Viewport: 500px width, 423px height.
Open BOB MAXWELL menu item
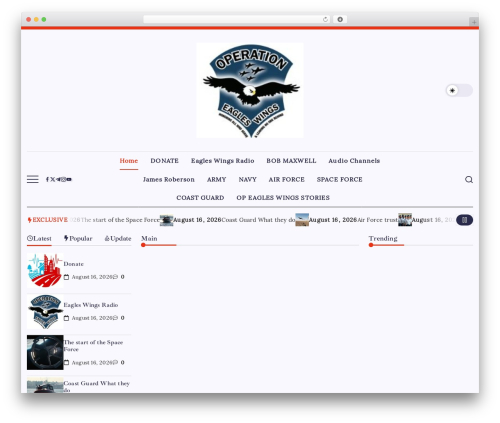tap(291, 161)
